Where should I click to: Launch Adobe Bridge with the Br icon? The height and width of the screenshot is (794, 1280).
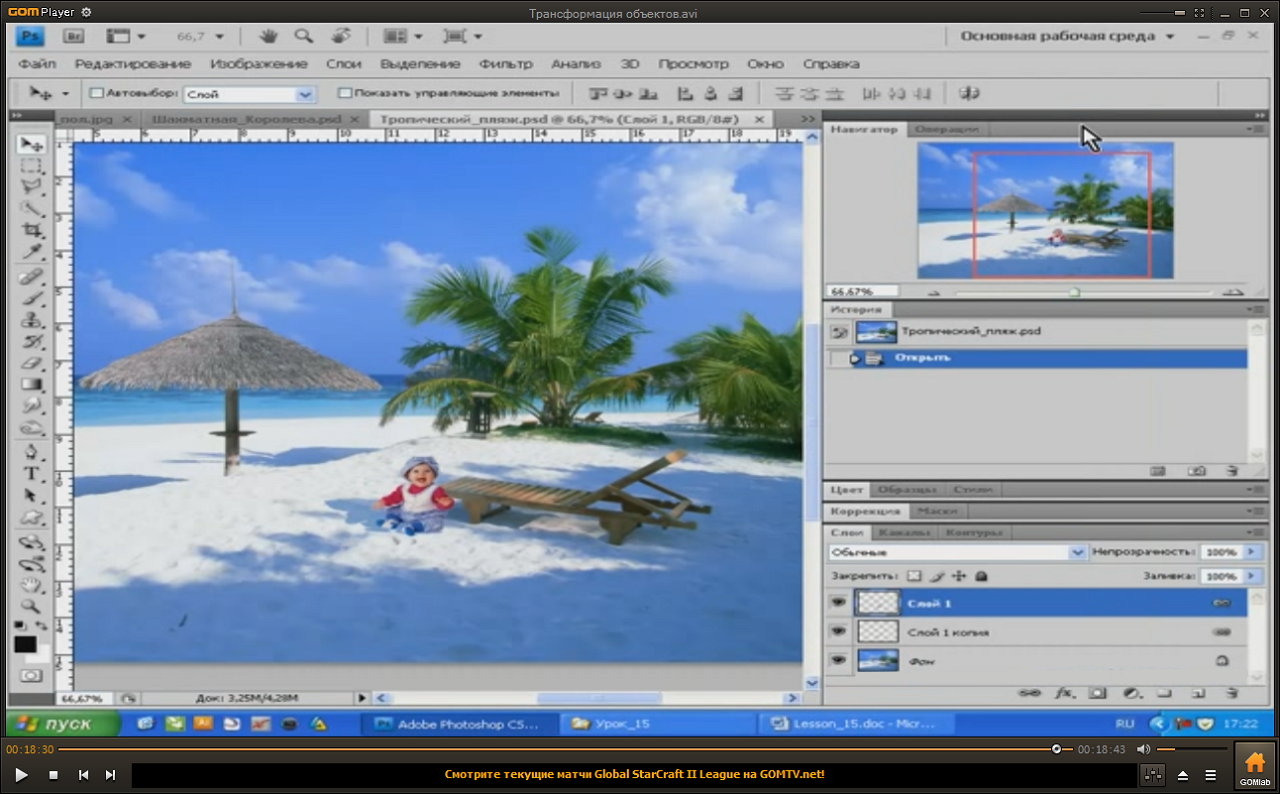(x=74, y=36)
